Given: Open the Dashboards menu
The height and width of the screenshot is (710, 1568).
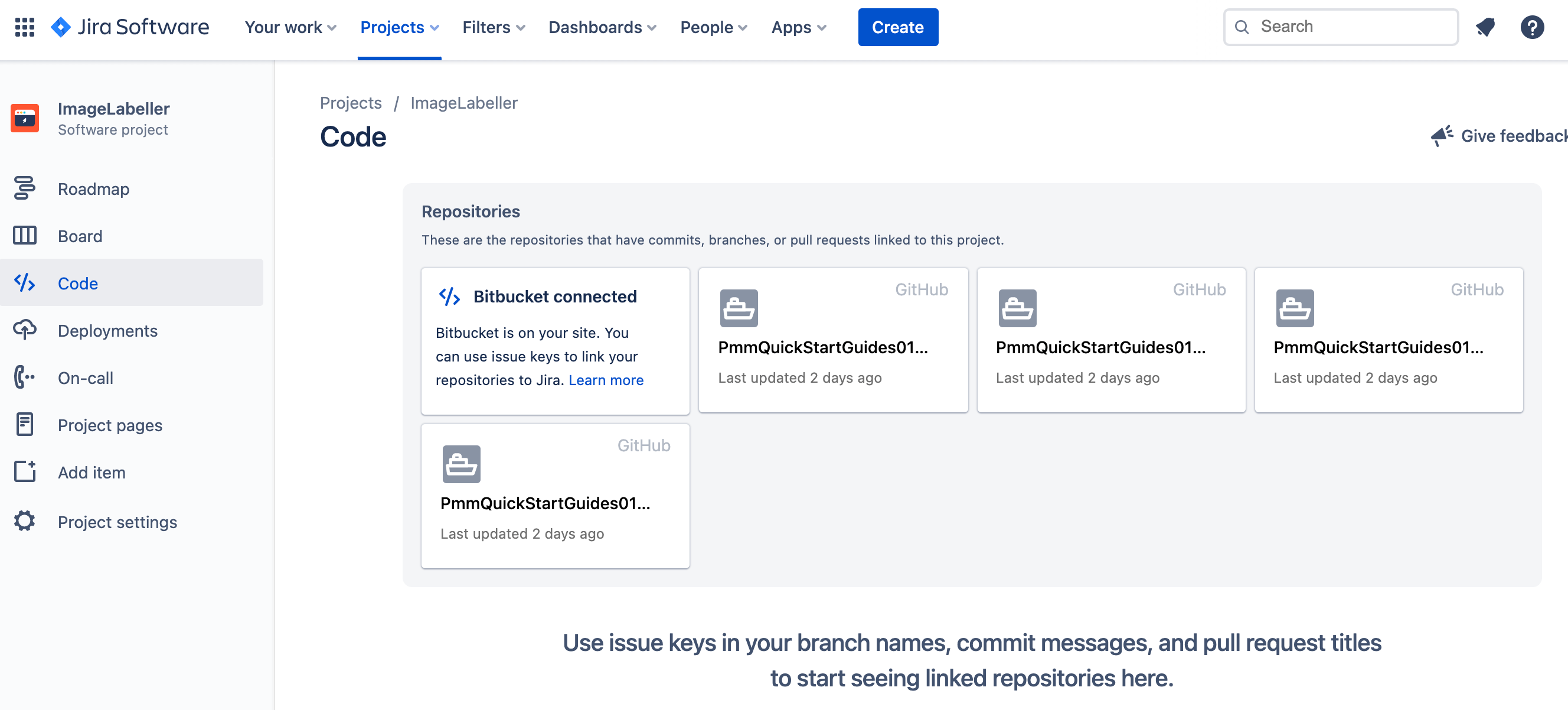Looking at the screenshot, I should coord(601,27).
